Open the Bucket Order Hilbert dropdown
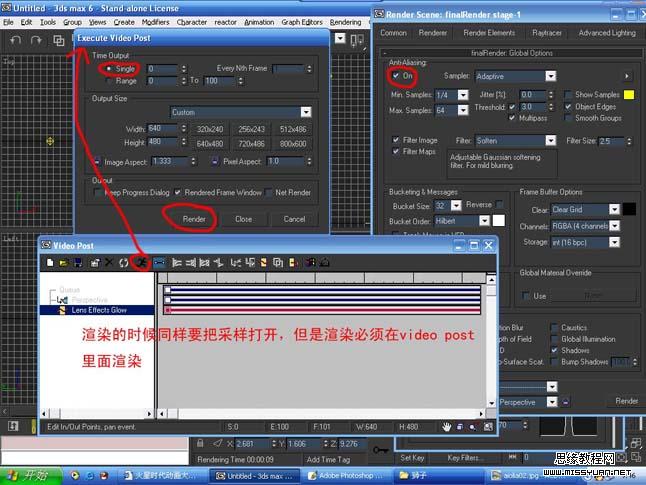The height and width of the screenshot is (485, 646). coord(484,221)
